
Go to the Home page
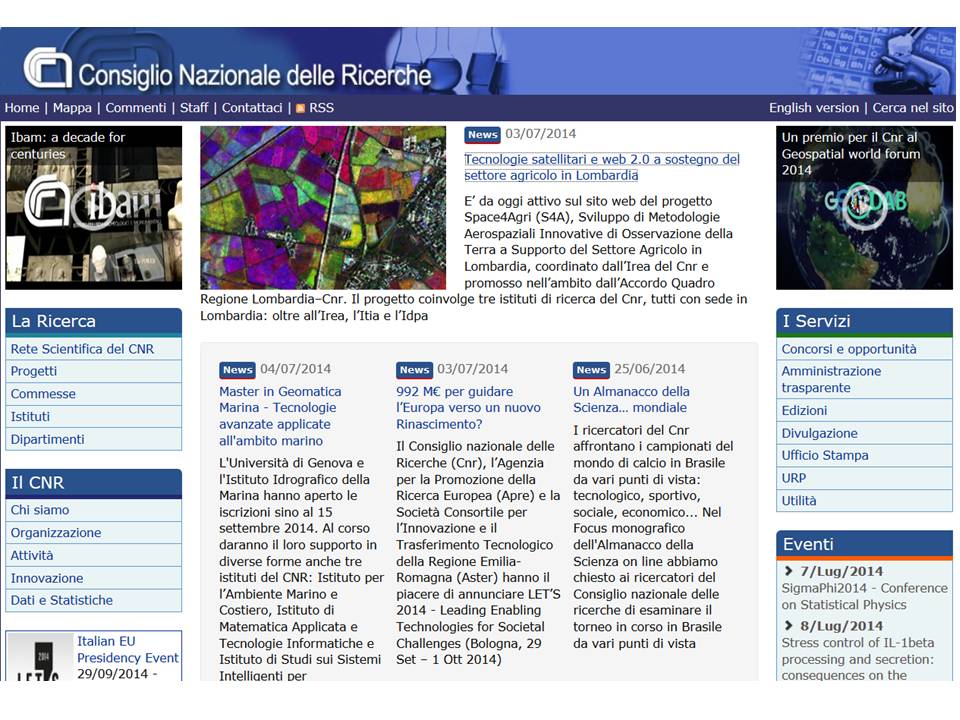(22, 108)
